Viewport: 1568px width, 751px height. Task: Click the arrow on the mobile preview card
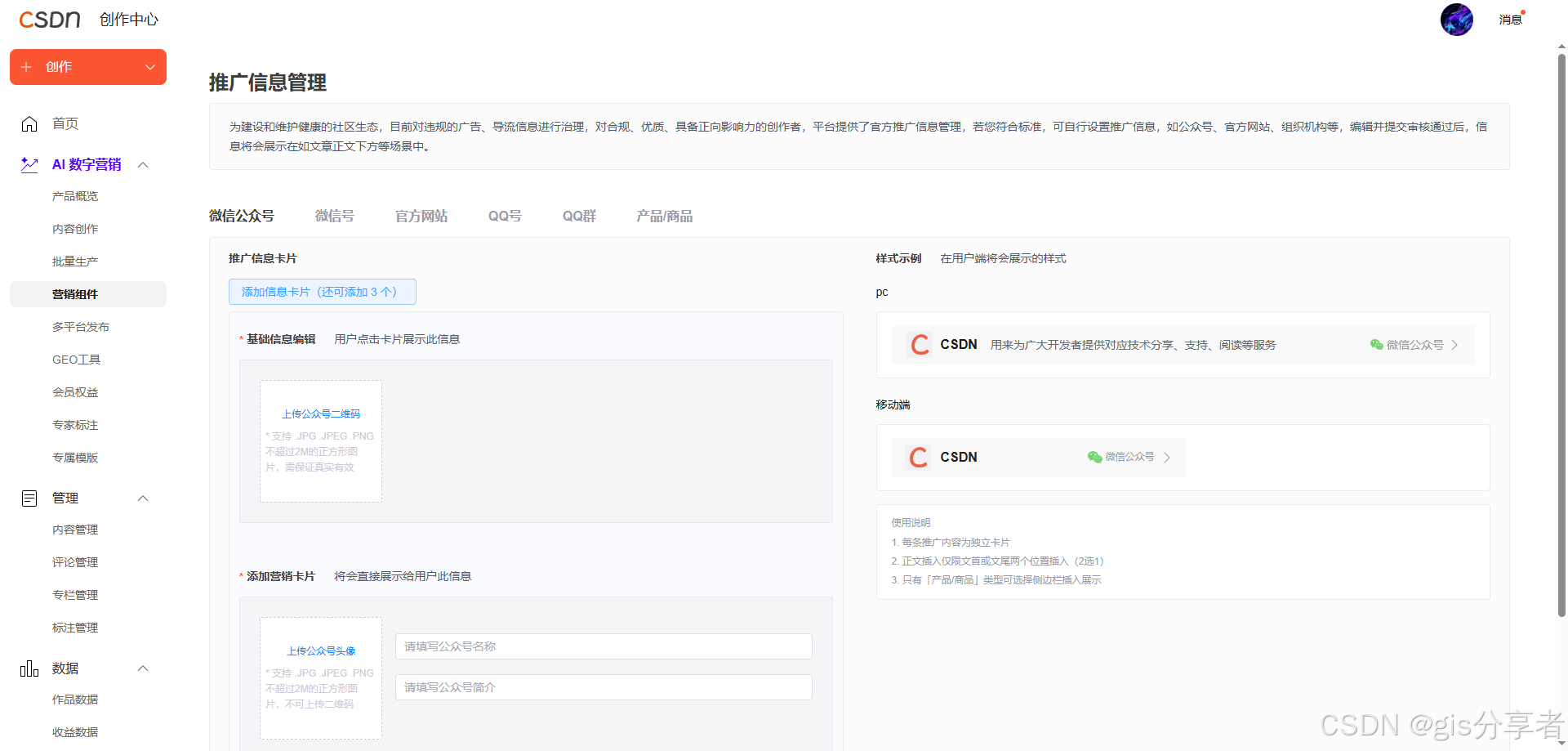click(x=1167, y=458)
